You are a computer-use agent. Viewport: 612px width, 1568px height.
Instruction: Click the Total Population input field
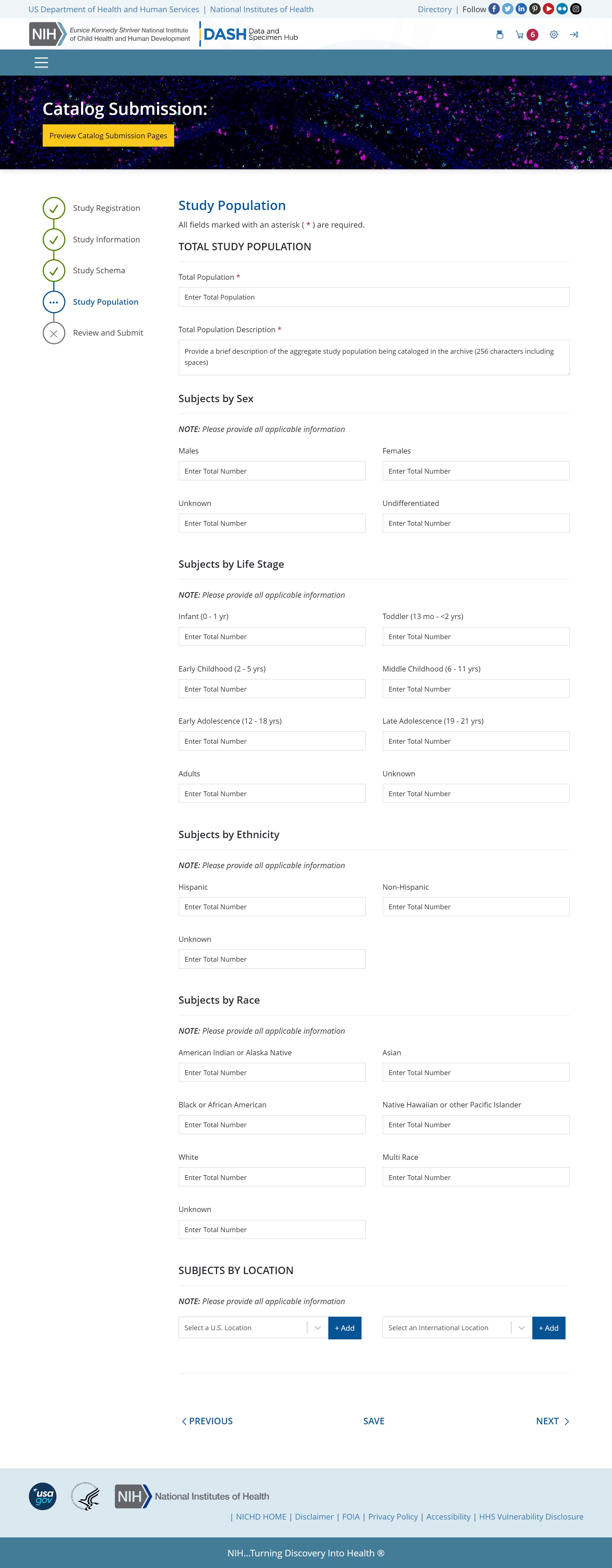[x=373, y=297]
